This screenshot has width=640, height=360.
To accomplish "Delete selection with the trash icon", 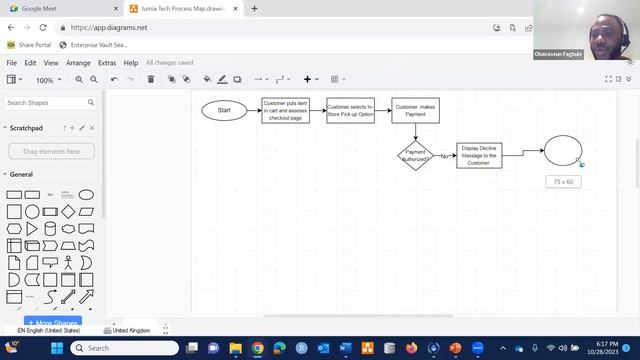I will (x=151, y=79).
